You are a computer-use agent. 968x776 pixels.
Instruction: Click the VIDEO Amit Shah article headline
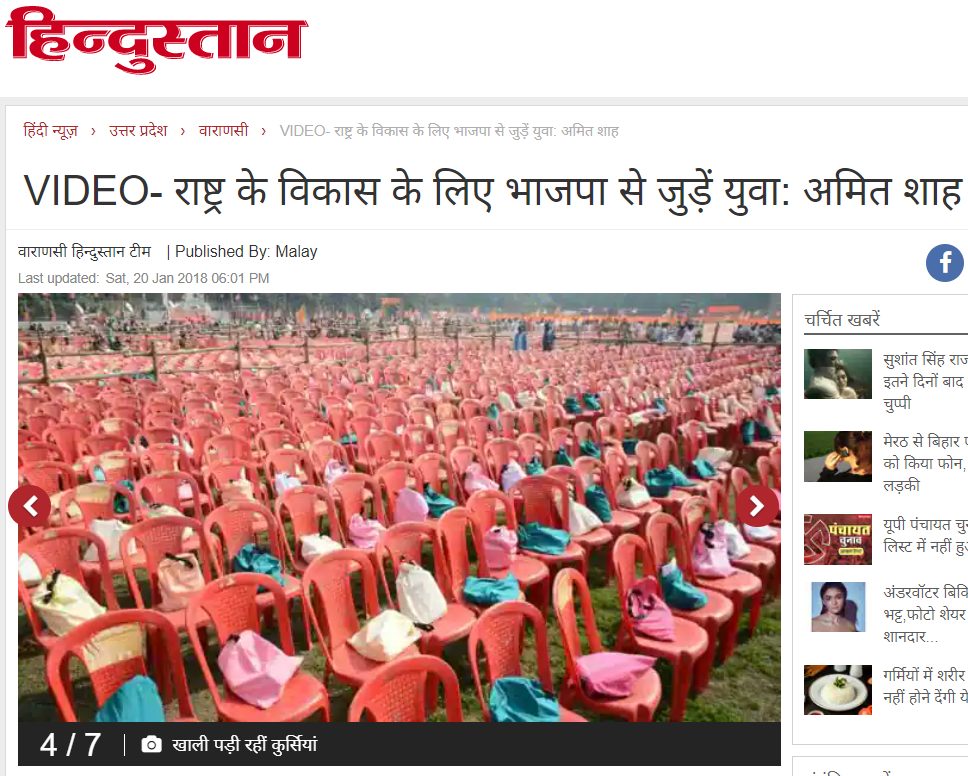(493, 191)
